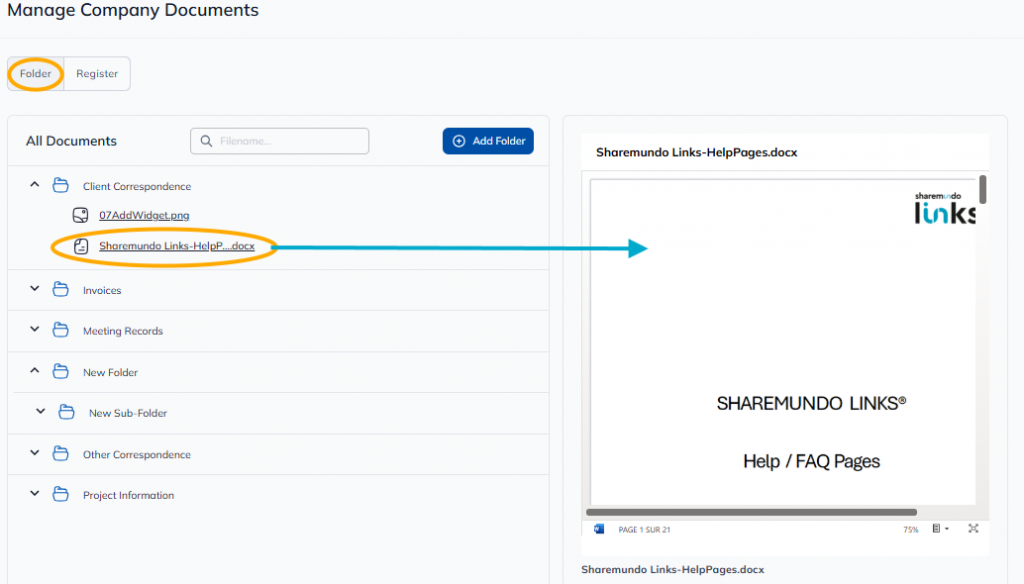The height and width of the screenshot is (584, 1024).
Task: Click the Project Information folder icon
Action: [61, 494]
